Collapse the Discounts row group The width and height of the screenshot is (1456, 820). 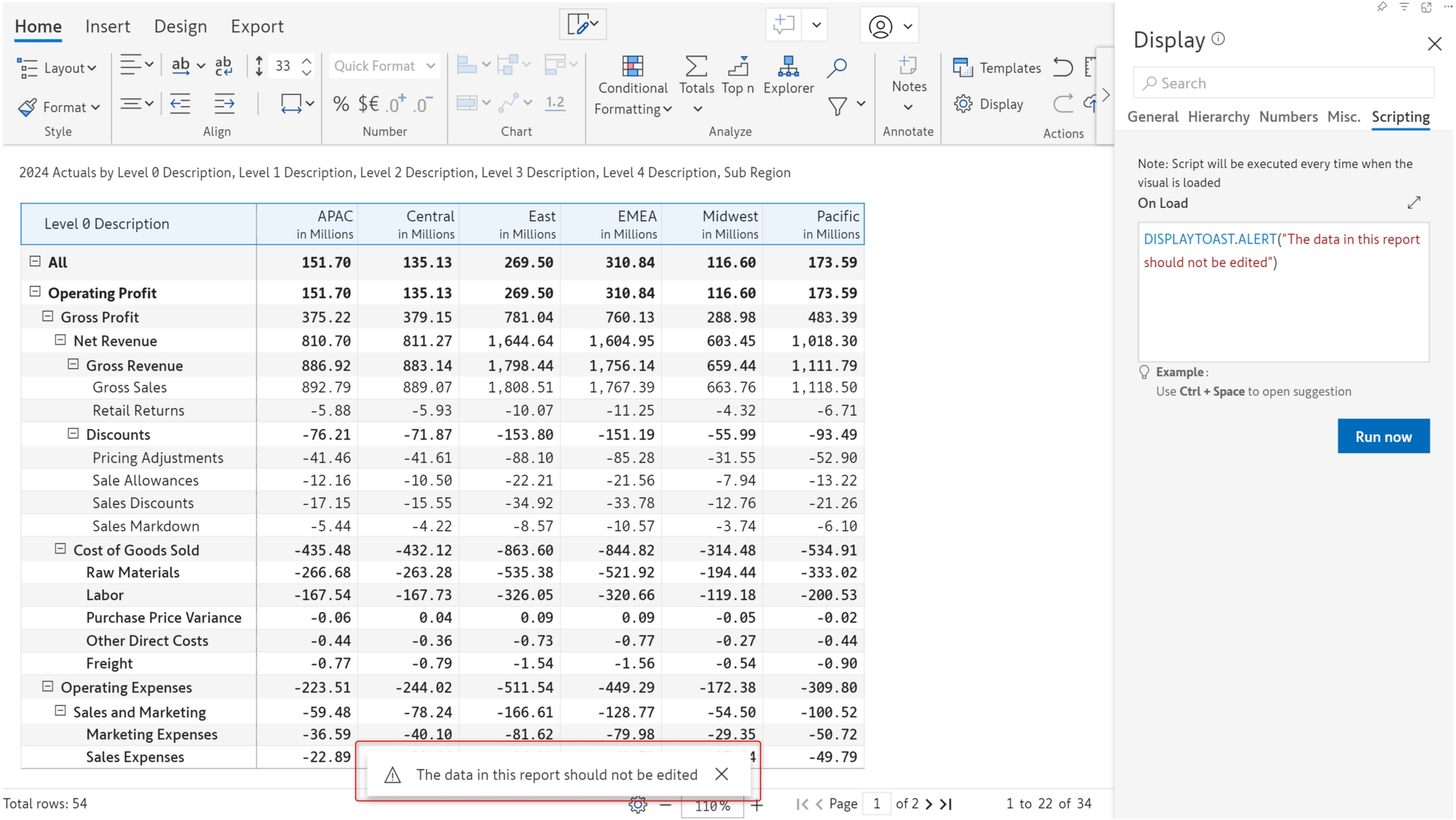point(73,433)
